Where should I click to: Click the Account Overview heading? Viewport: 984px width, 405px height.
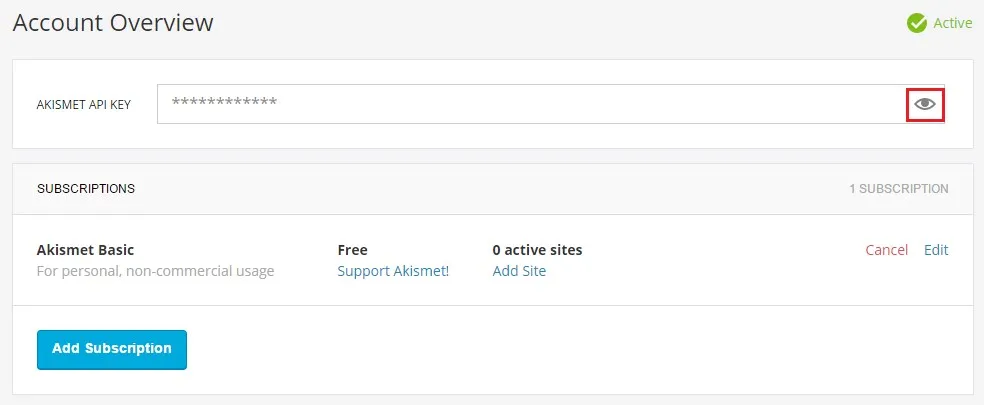click(113, 22)
